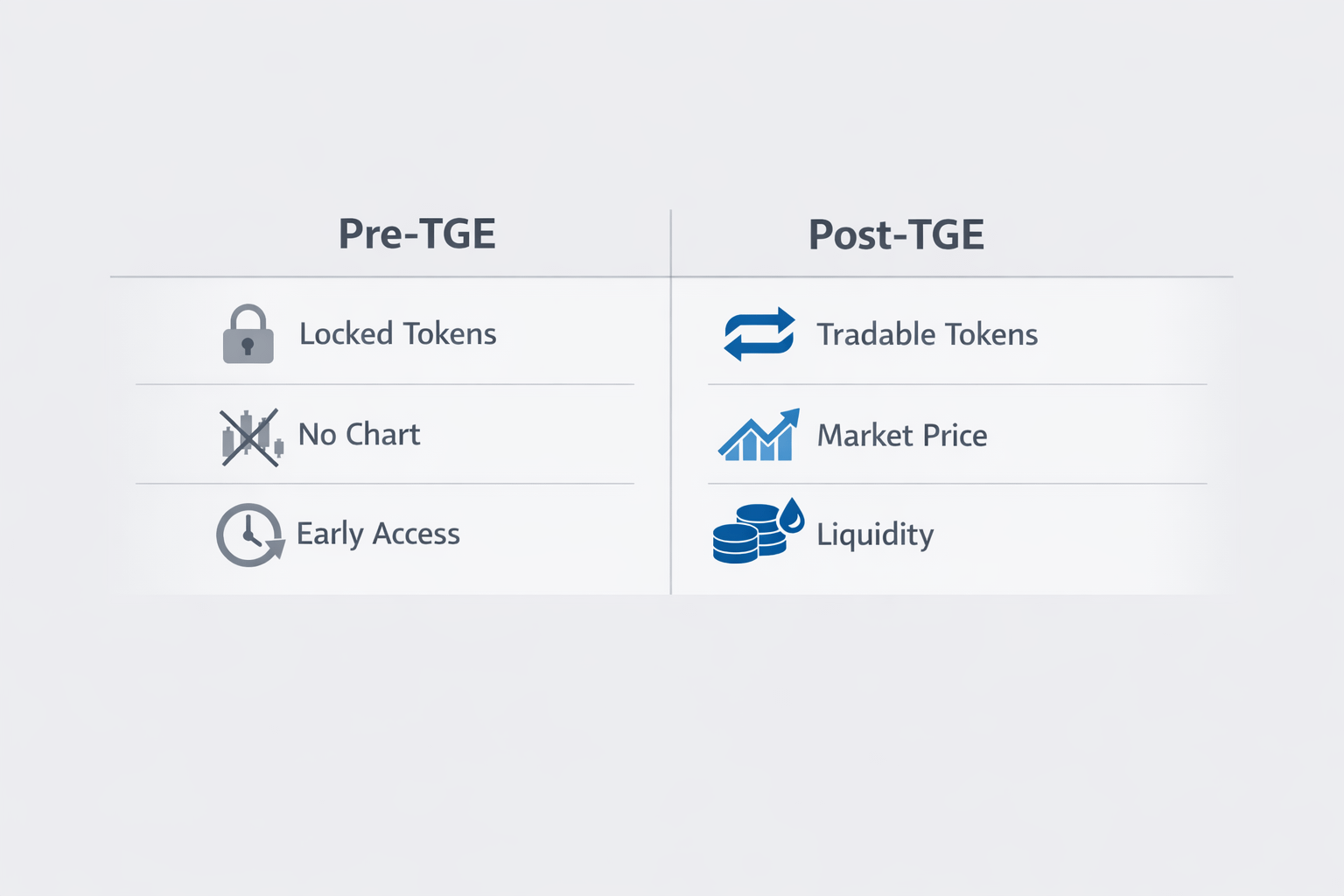Click the No Chart label
Viewport: 1344px width, 896px height.
[359, 434]
